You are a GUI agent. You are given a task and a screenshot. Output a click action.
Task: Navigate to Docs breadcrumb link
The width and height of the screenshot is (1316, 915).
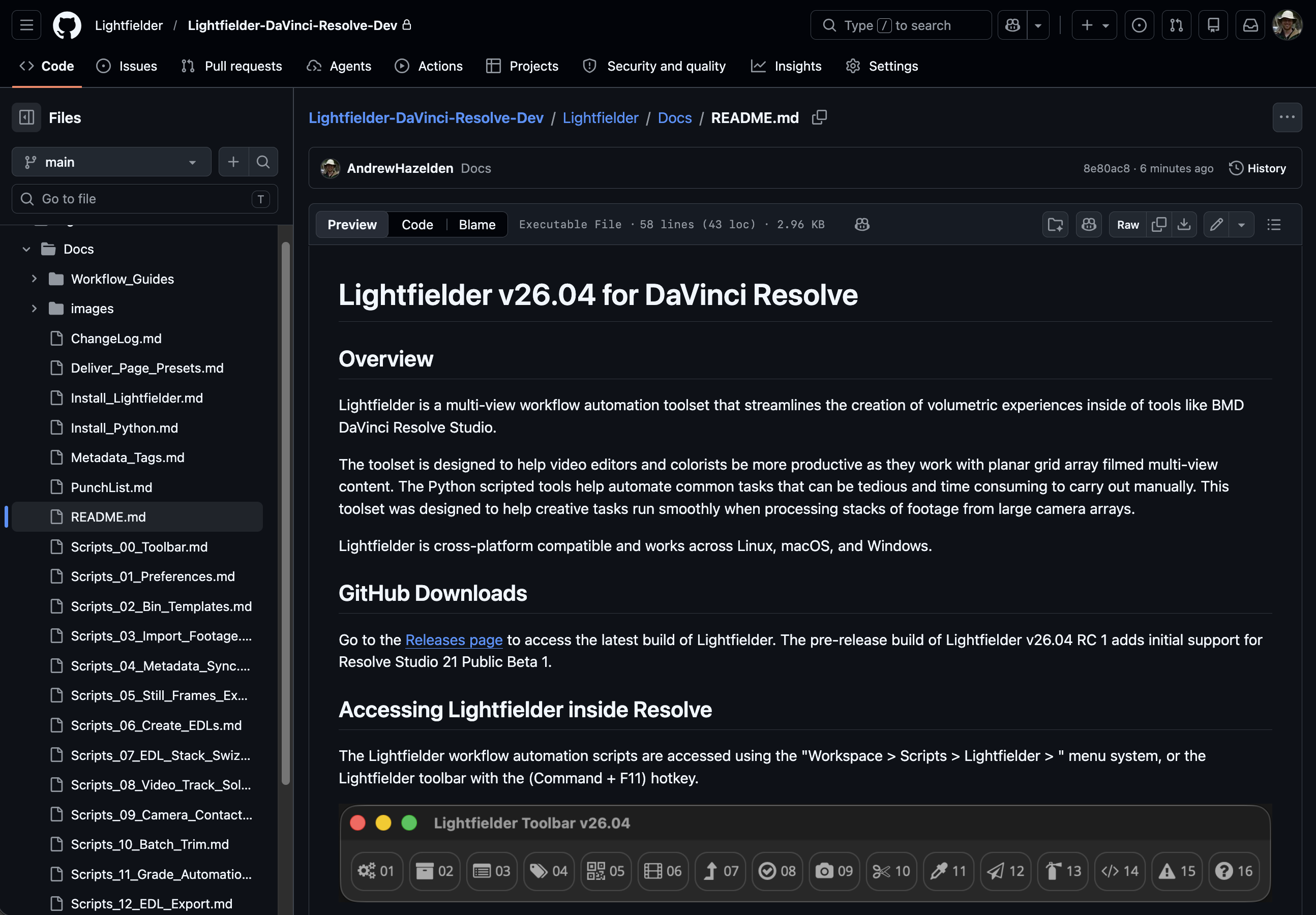(x=674, y=117)
